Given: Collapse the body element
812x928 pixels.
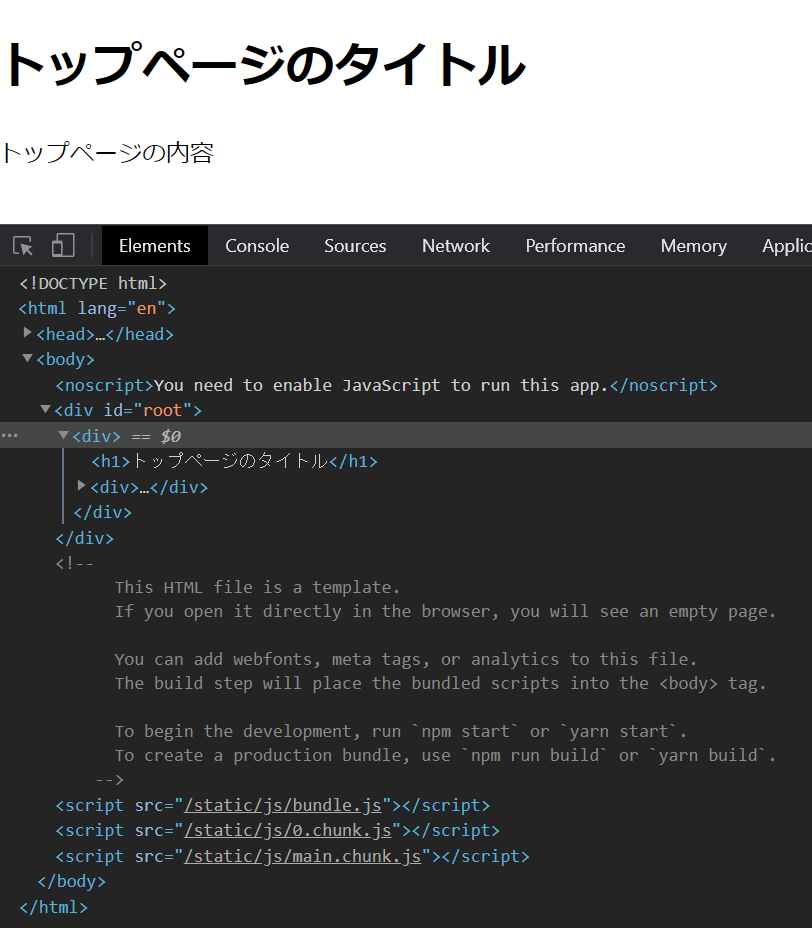Looking at the screenshot, I should coord(27,358).
